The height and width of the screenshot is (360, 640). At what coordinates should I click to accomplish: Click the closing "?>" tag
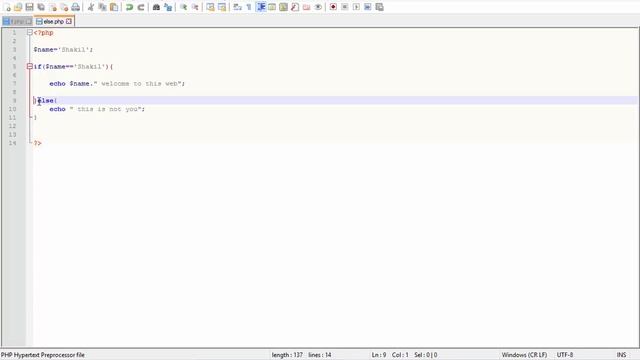tap(38, 143)
